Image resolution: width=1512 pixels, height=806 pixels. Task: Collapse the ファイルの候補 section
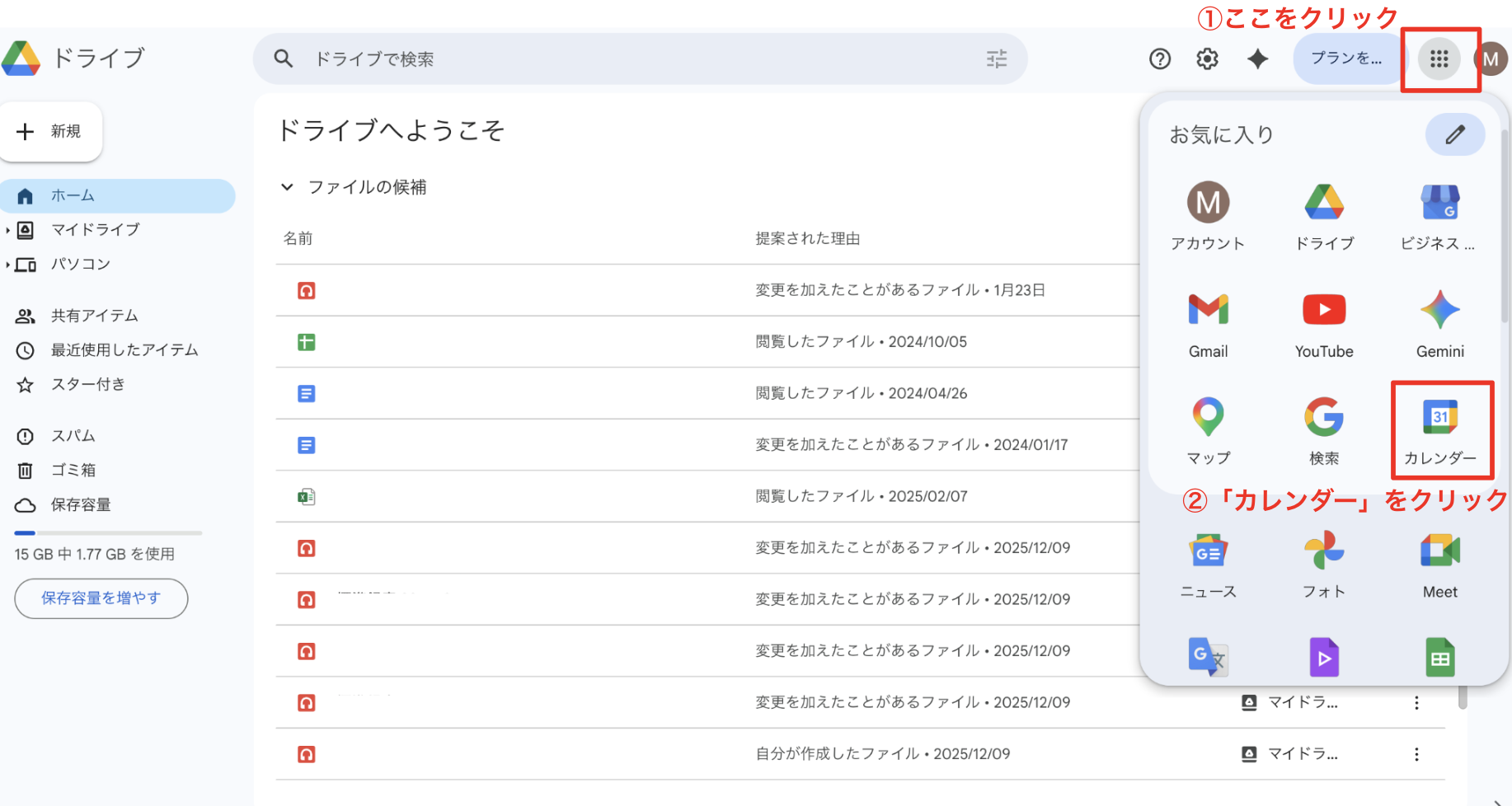tap(287, 187)
